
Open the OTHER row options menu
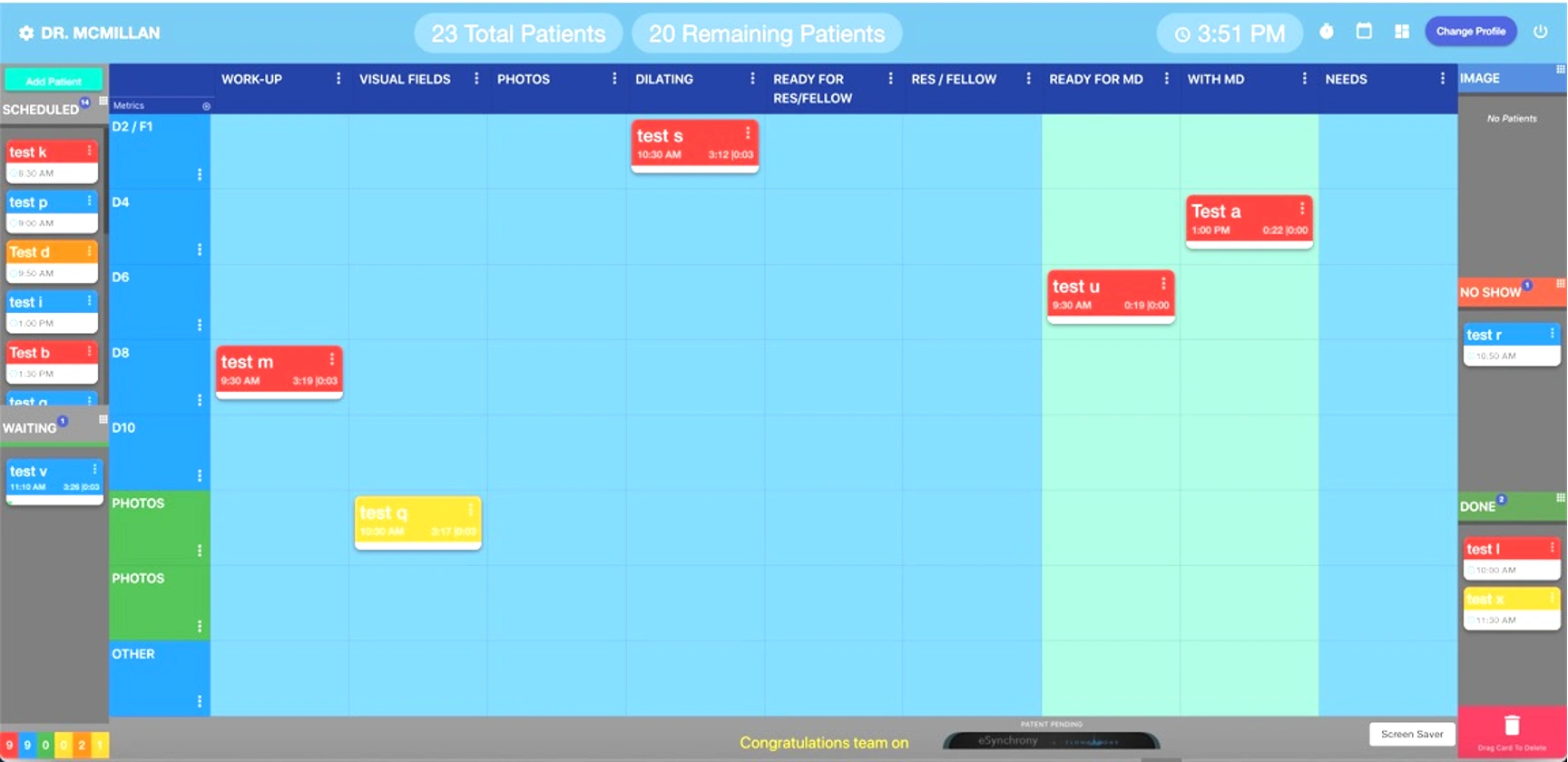(200, 701)
